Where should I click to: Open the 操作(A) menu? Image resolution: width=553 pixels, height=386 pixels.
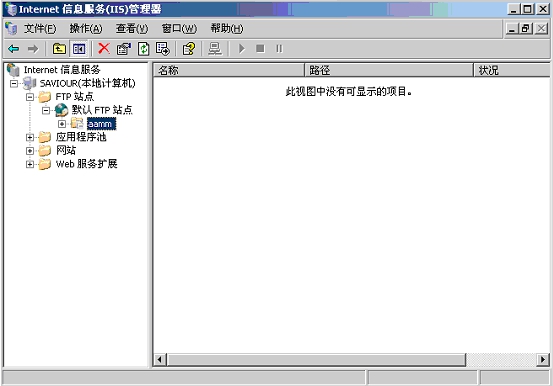click(86, 29)
